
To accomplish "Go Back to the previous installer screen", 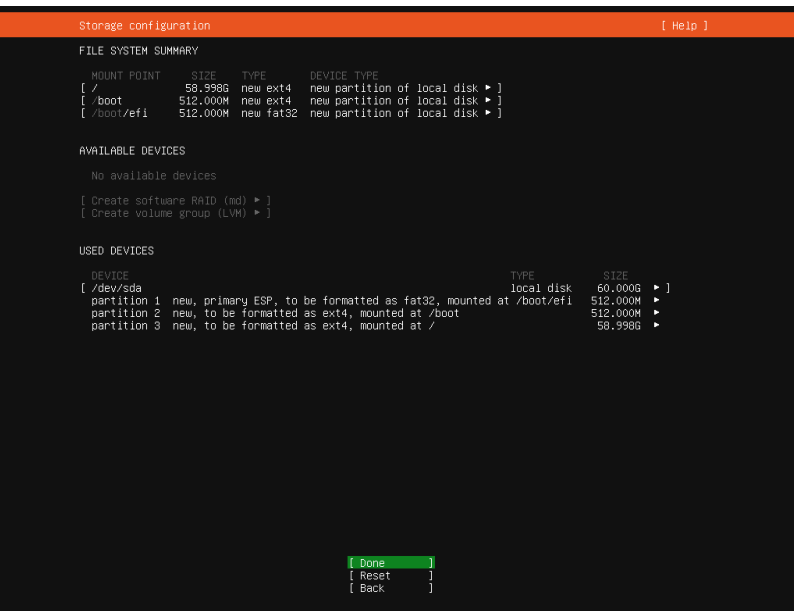I will (x=391, y=588).
